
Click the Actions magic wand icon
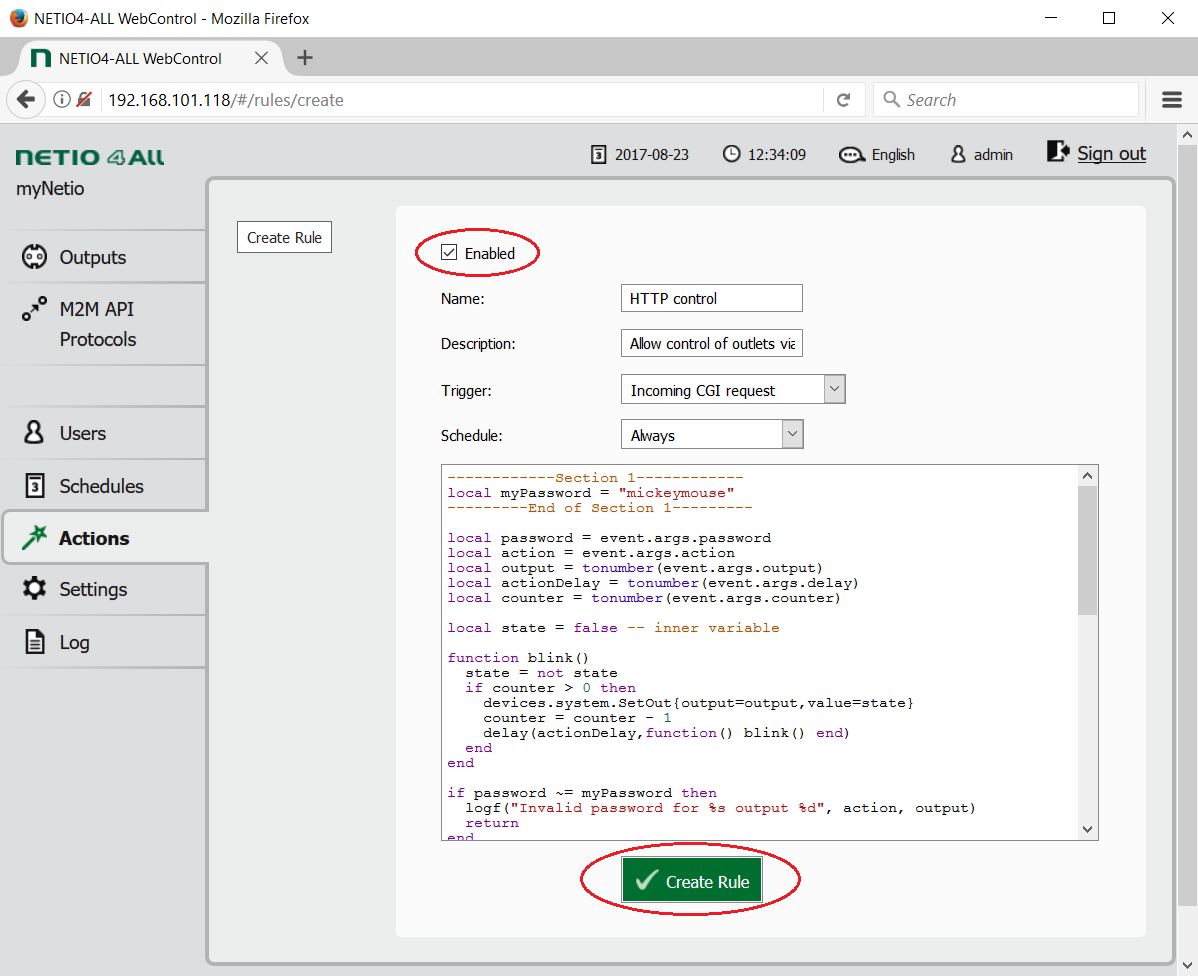coord(34,537)
